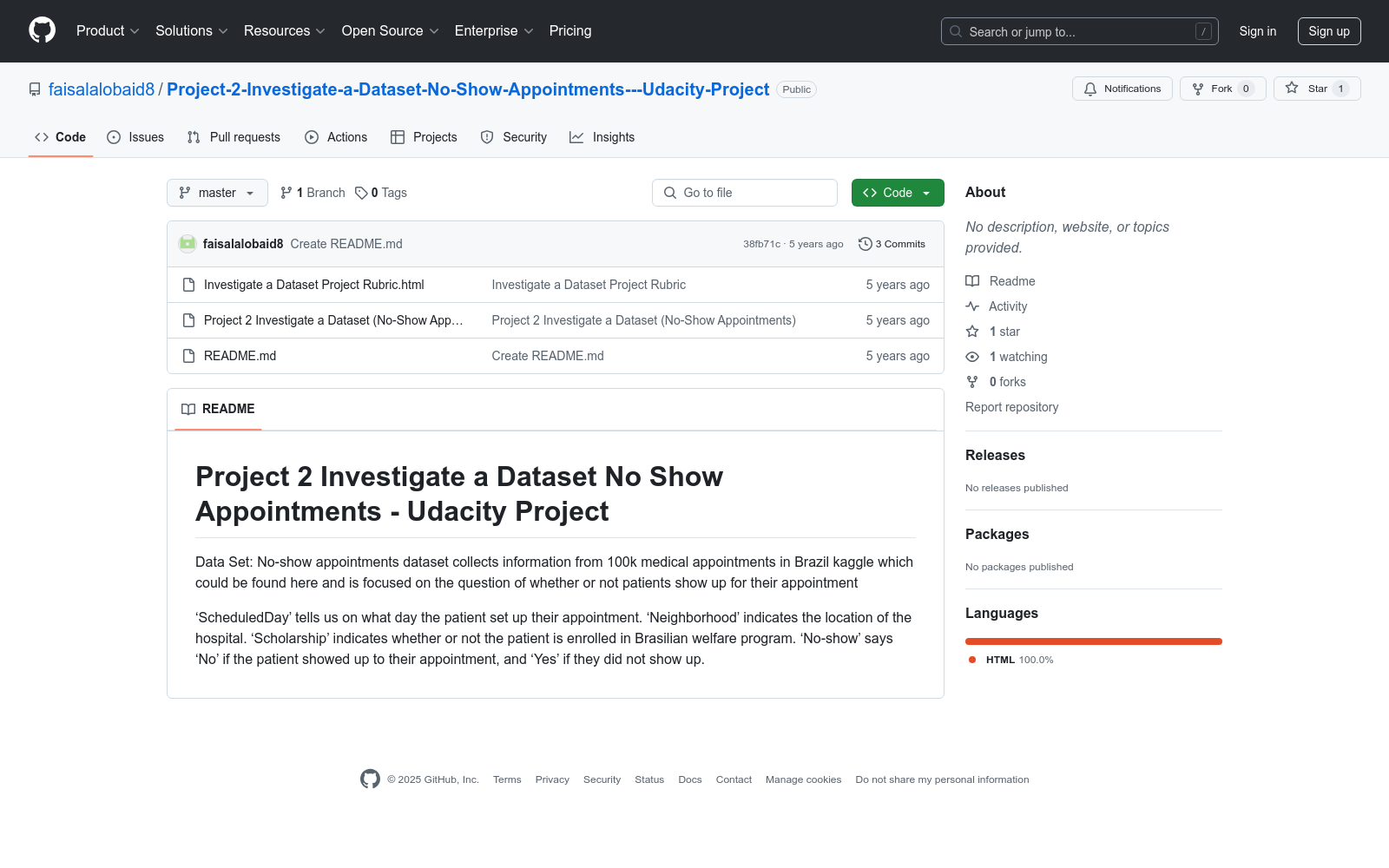Expand the Solutions menu
Viewport: 1389px width, 868px height.
click(x=192, y=31)
